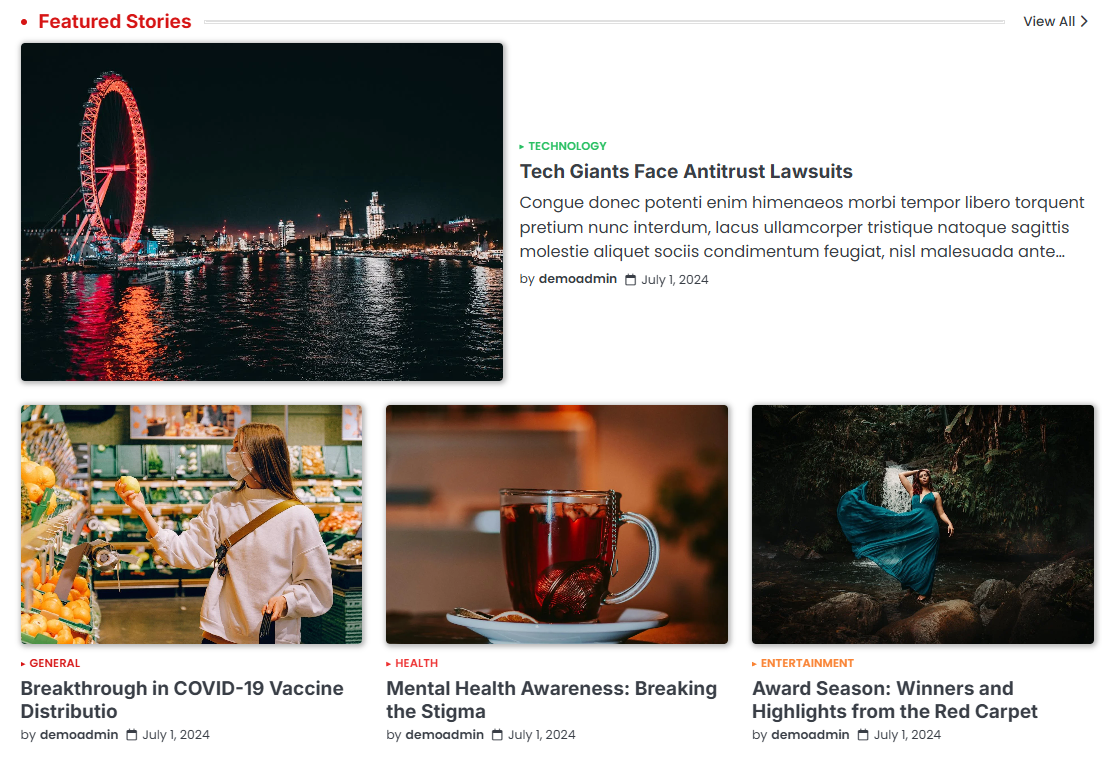Open Tech Giants Face Antitrust Lawsuits article
Image resolution: width=1102 pixels, height=762 pixels.
686,172
